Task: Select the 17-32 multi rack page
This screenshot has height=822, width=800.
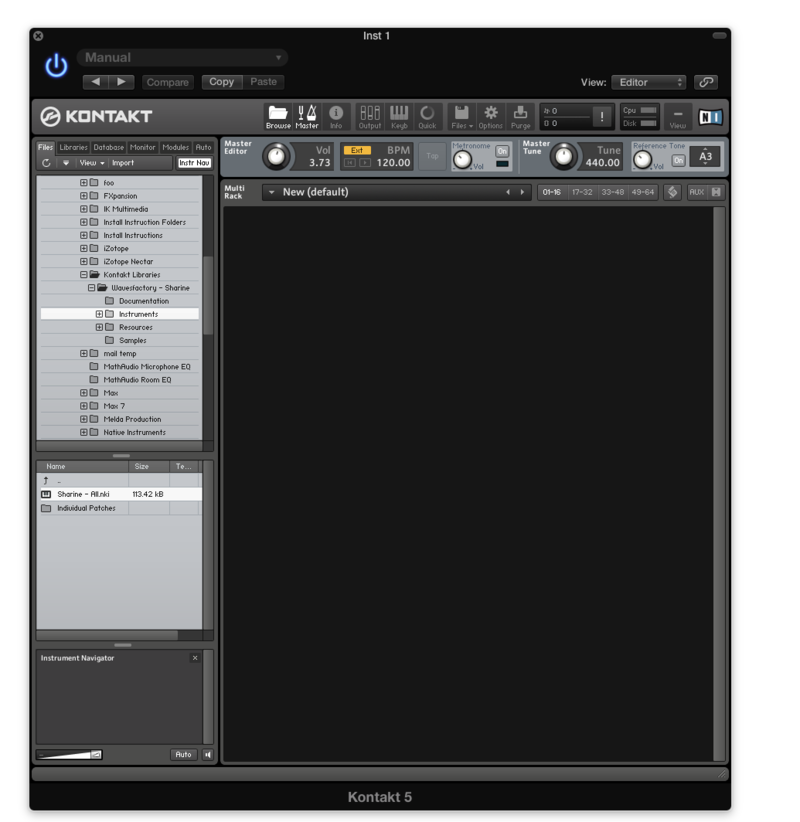Action: (582, 192)
